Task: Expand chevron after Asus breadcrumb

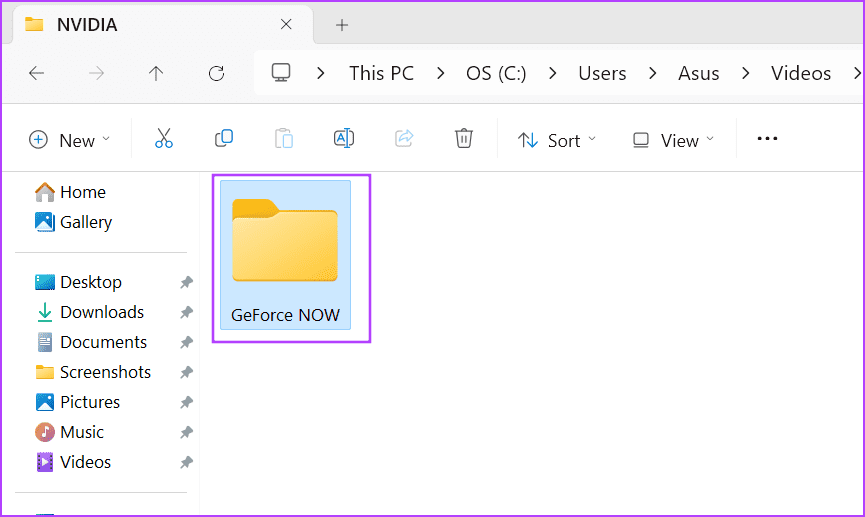Action: 746,73
